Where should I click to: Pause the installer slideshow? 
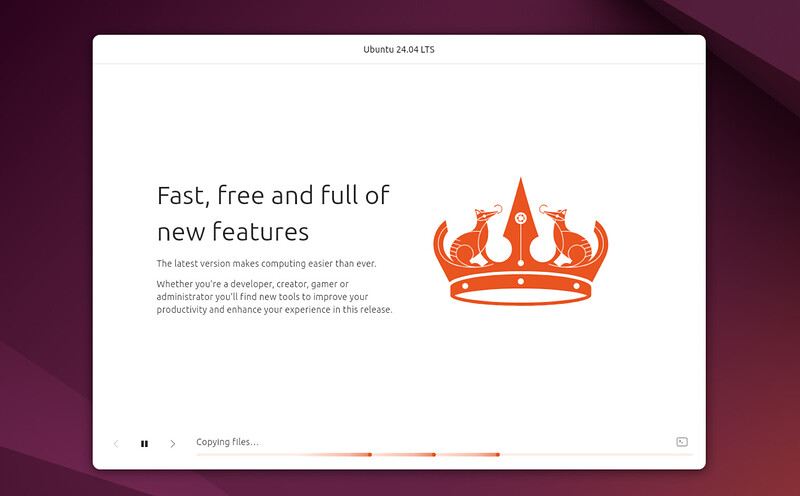click(x=144, y=444)
